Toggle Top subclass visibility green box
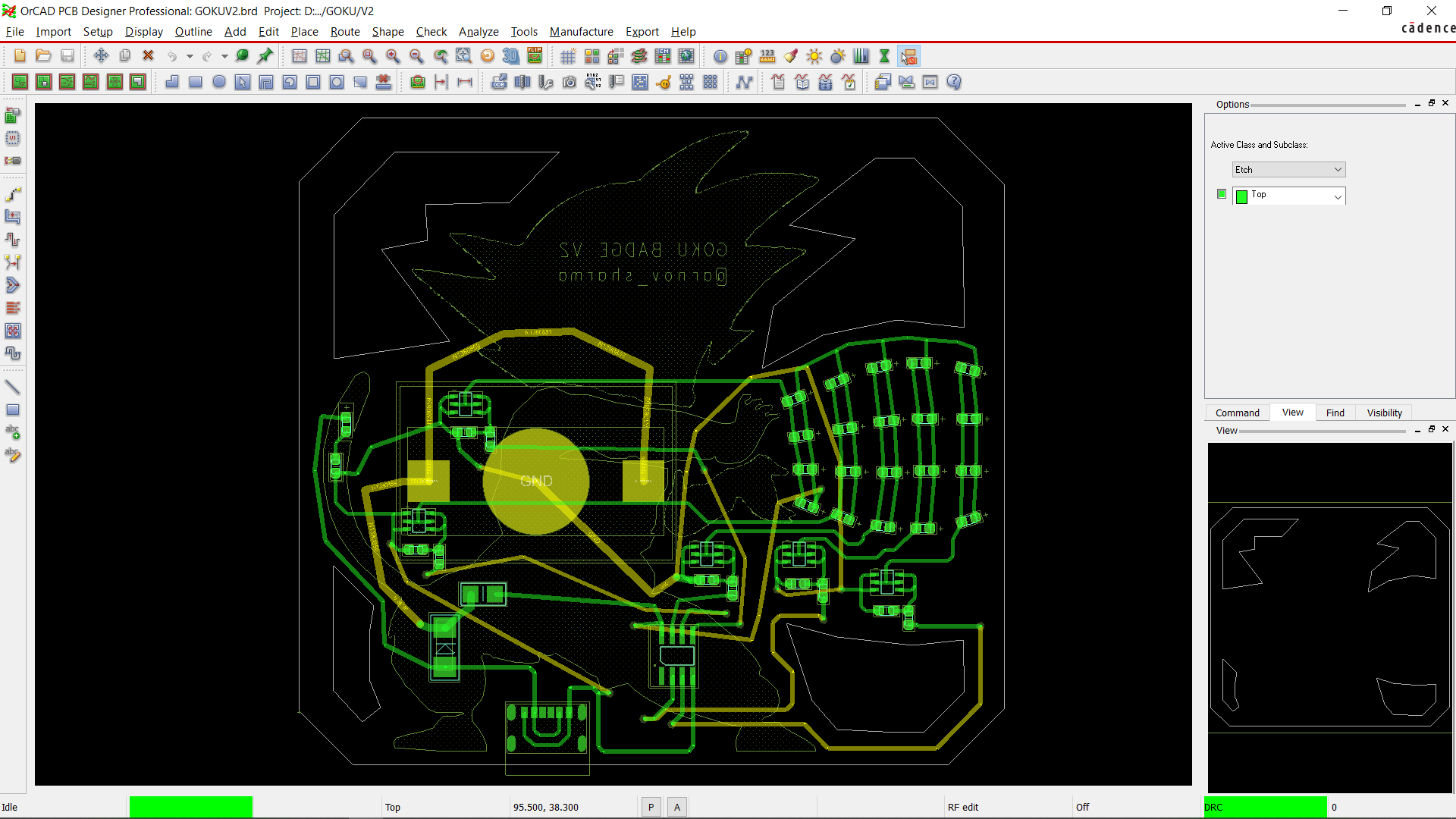The width and height of the screenshot is (1456, 819). pos(1221,194)
